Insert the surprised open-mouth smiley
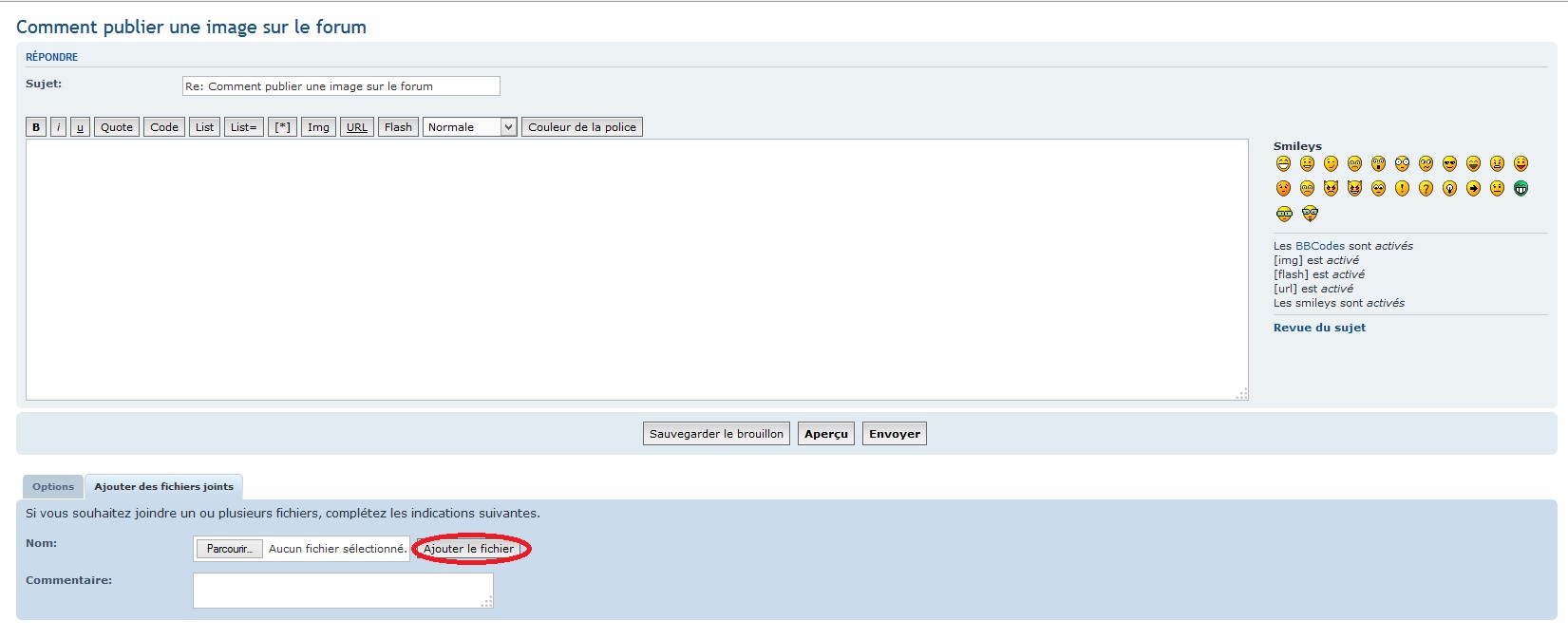Image resolution: width=1568 pixels, height=639 pixels. click(x=1379, y=164)
